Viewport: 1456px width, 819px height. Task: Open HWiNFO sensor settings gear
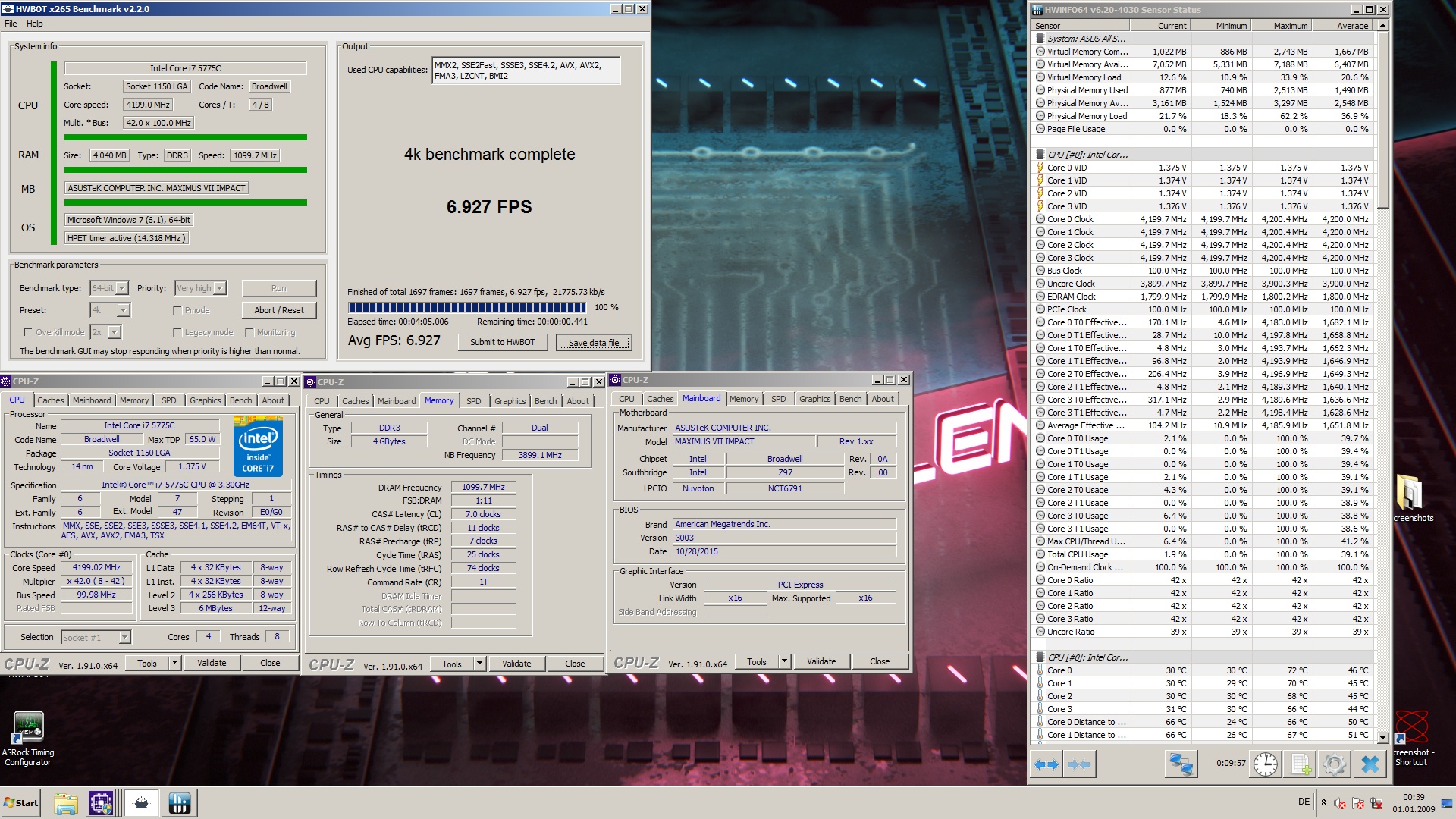click(1334, 764)
